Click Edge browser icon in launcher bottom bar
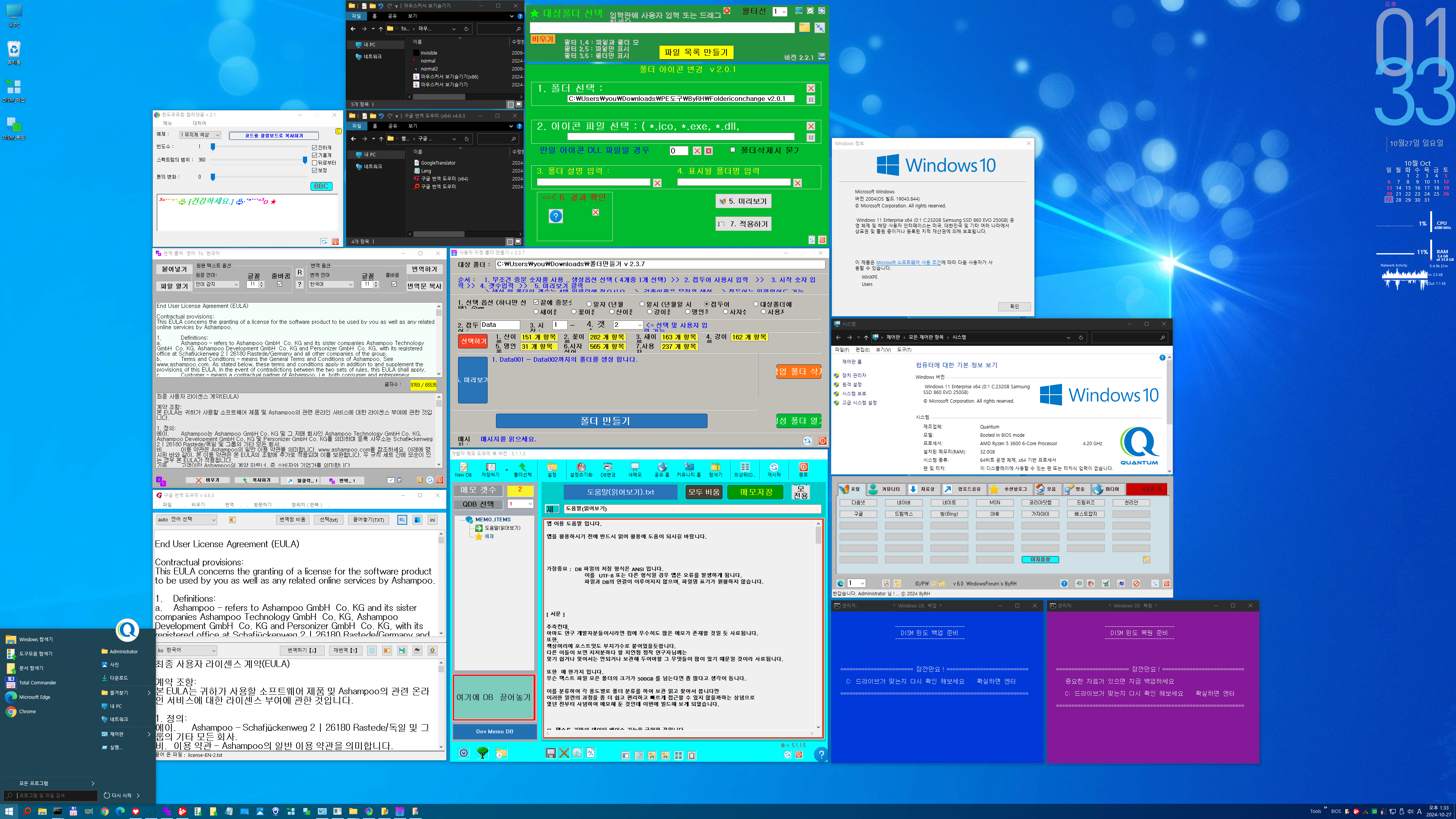 pos(841,583)
